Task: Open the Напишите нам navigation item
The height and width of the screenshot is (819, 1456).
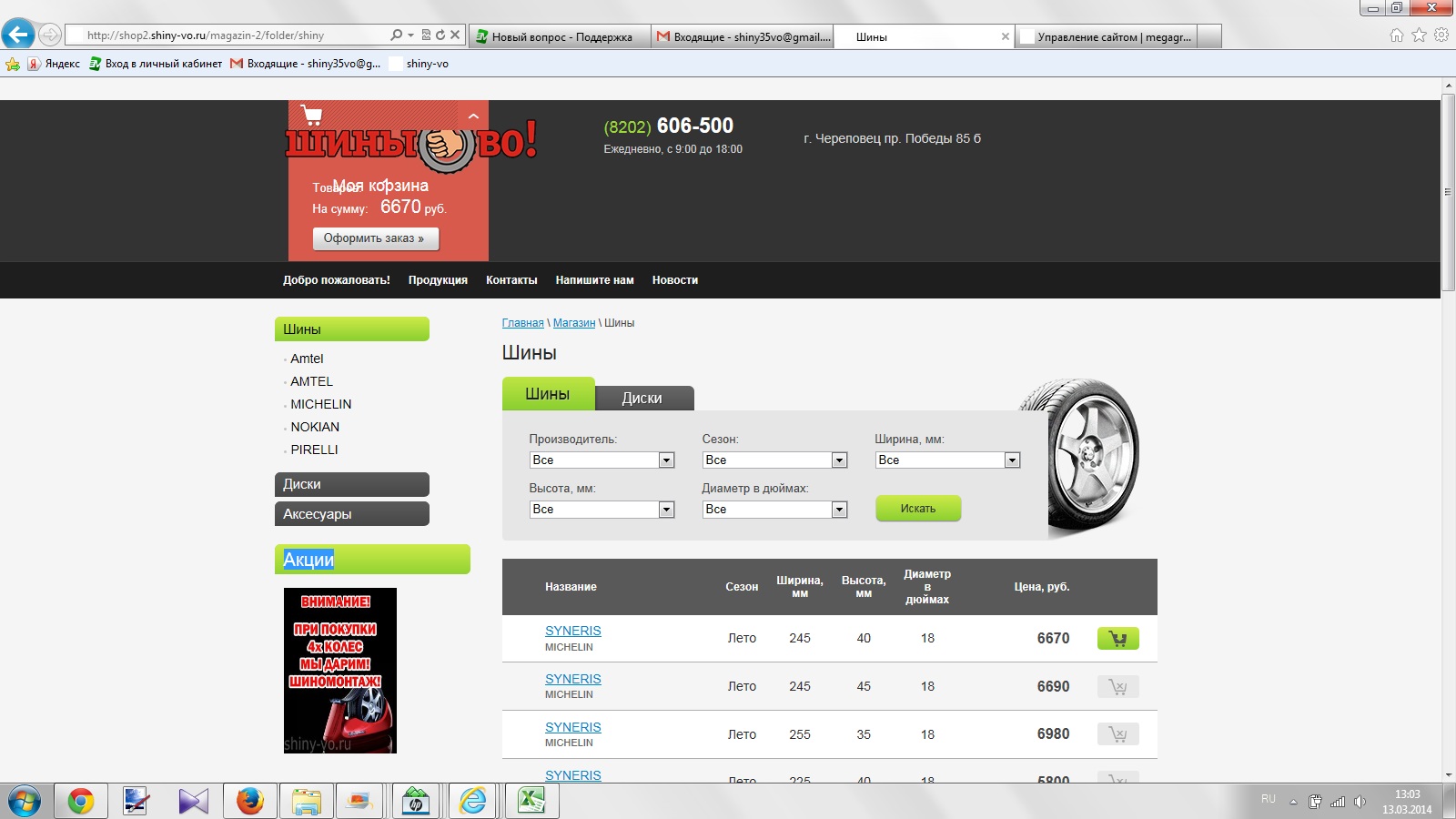Action: (594, 280)
